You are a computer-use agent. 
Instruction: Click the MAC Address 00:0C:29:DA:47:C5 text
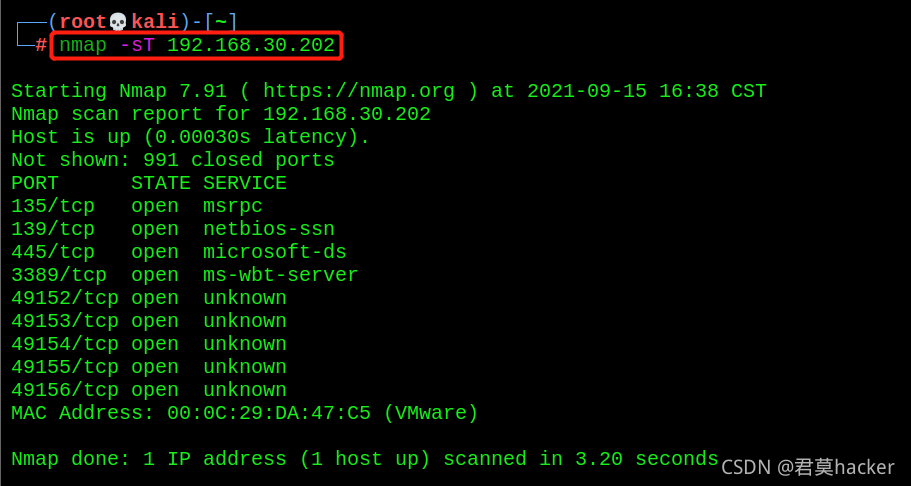[245, 413]
